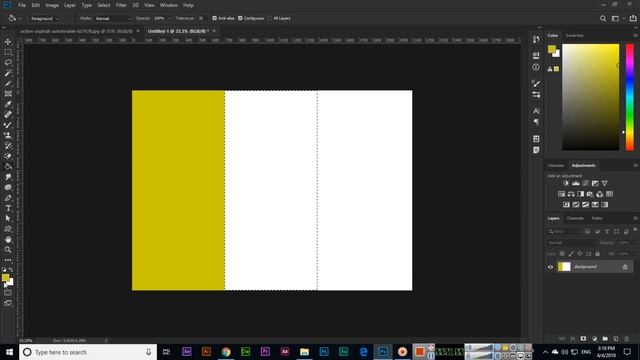This screenshot has height=360, width=640.
Task: Open the workspace switcher dropdown
Action: 617,18
